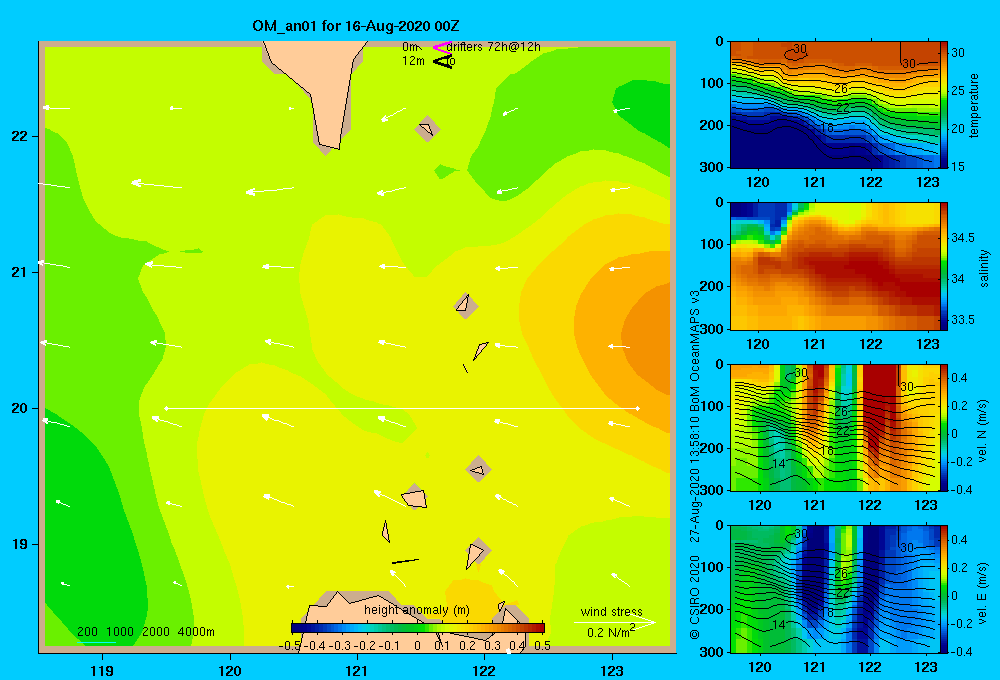Select the 'drifters 72h@12h' legend text
1000x680 pixels.
494,47
